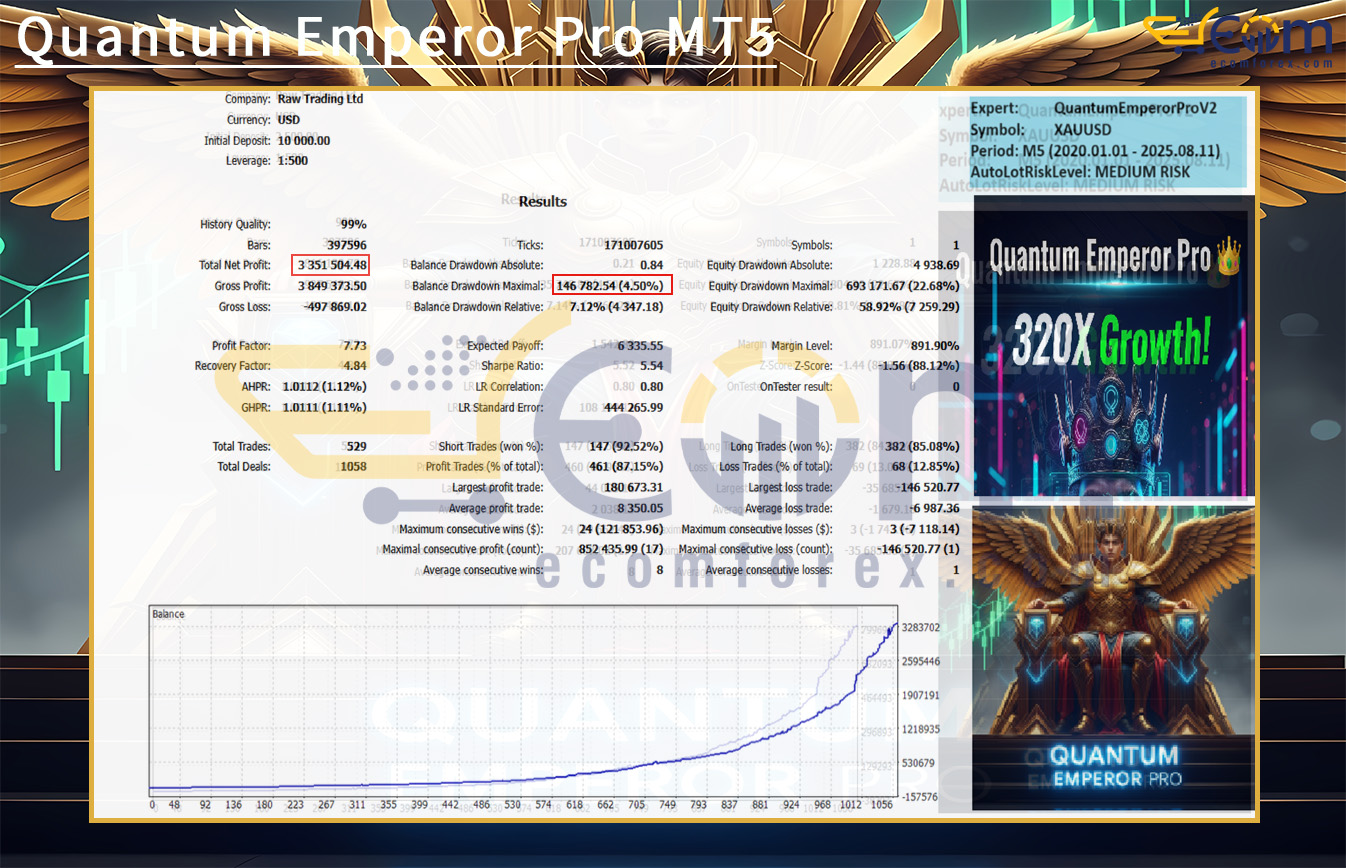Click the Balance label on the chart
The image size is (1346, 868).
point(168,614)
